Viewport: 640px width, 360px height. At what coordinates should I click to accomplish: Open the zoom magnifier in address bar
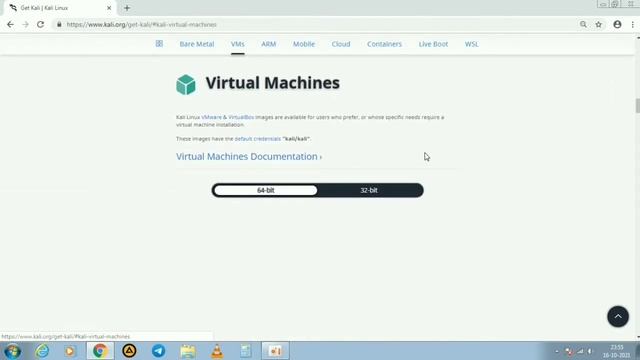pyautogui.click(x=583, y=24)
